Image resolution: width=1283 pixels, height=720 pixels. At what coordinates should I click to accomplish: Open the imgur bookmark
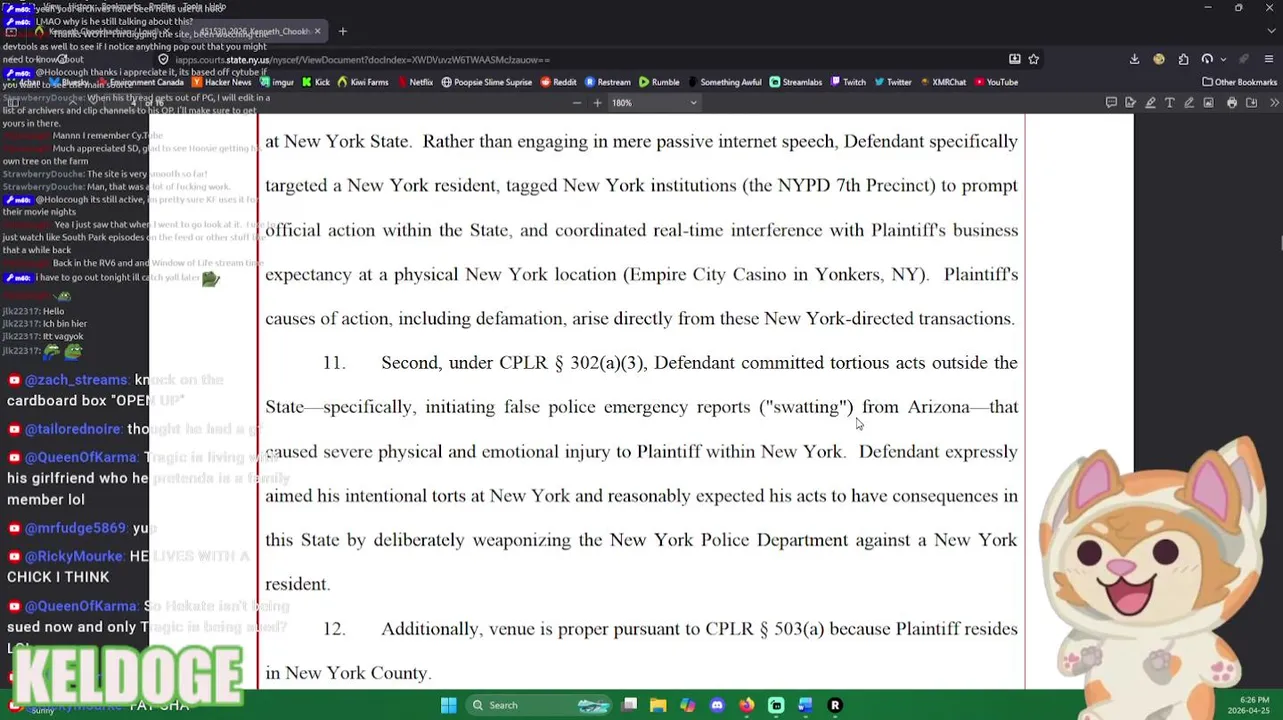276,82
